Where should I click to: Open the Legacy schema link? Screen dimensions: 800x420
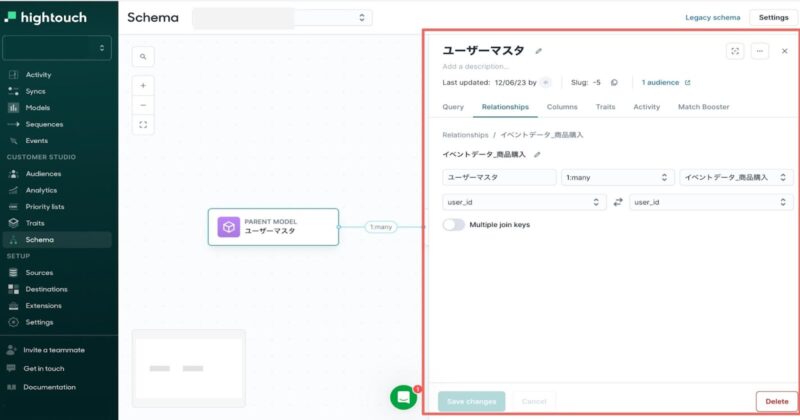(712, 17)
